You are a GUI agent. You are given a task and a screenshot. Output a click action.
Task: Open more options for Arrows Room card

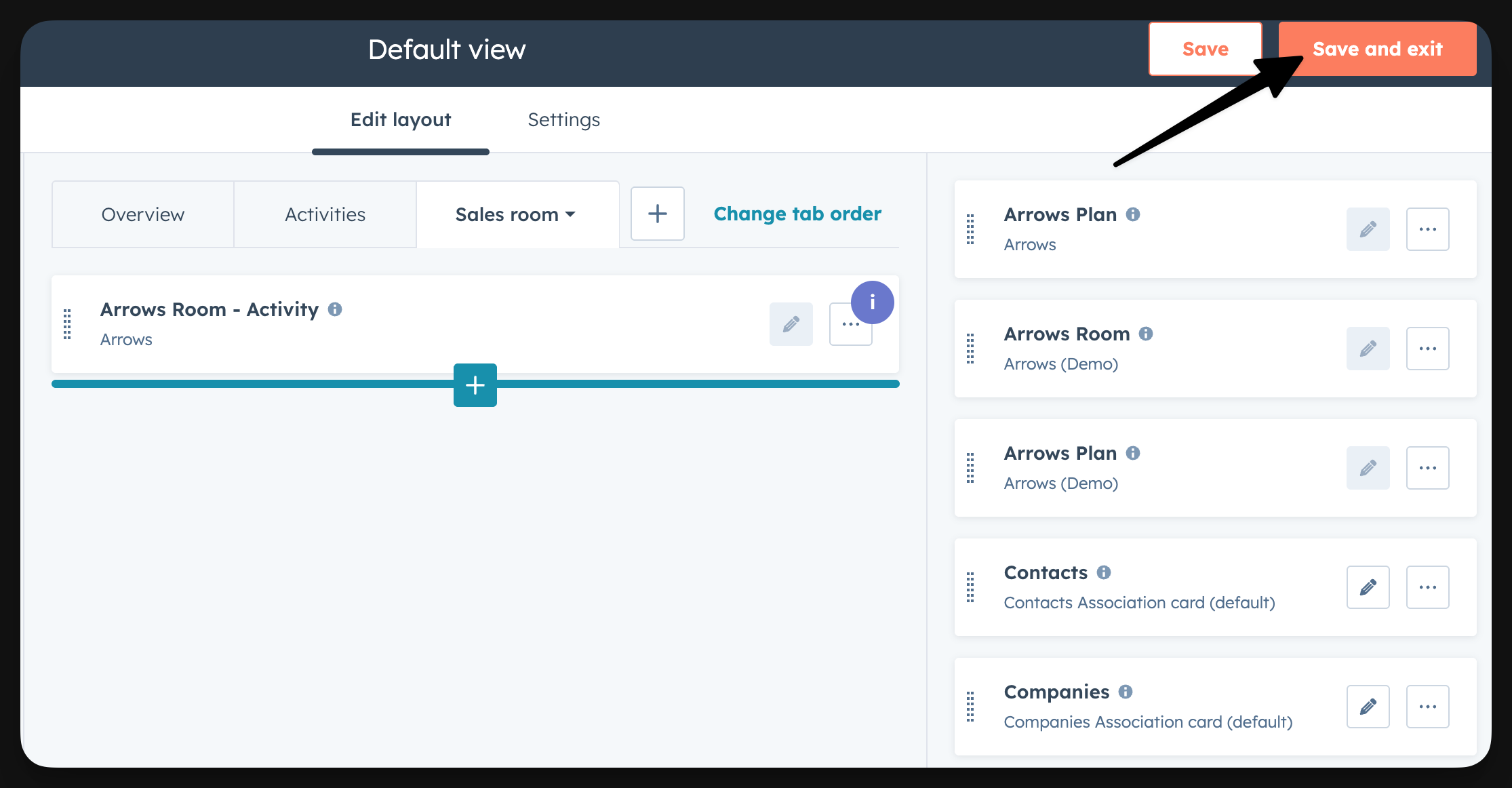click(x=1427, y=349)
